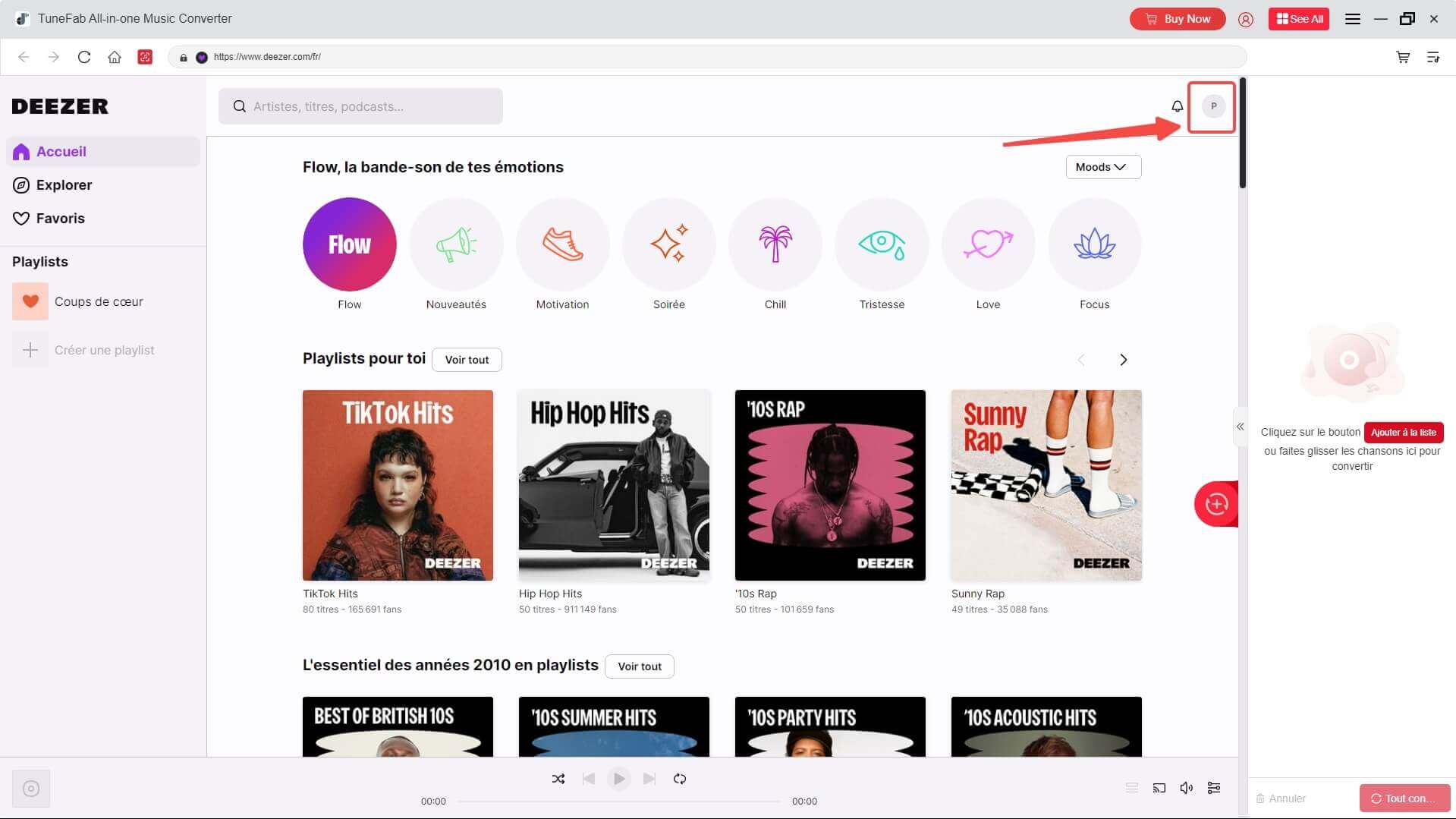Screen dimensions: 1456x819
Task: Start the Flow mood
Action: click(x=350, y=244)
